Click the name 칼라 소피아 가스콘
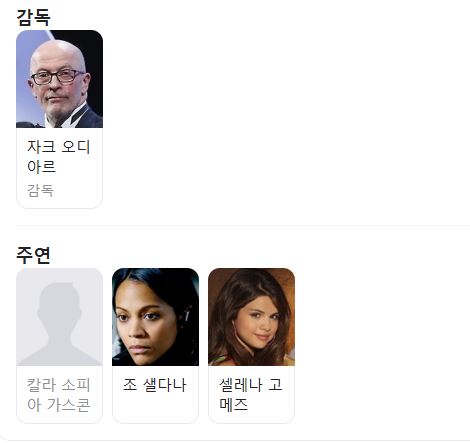Screen dimensions: 470x443 tap(59, 395)
